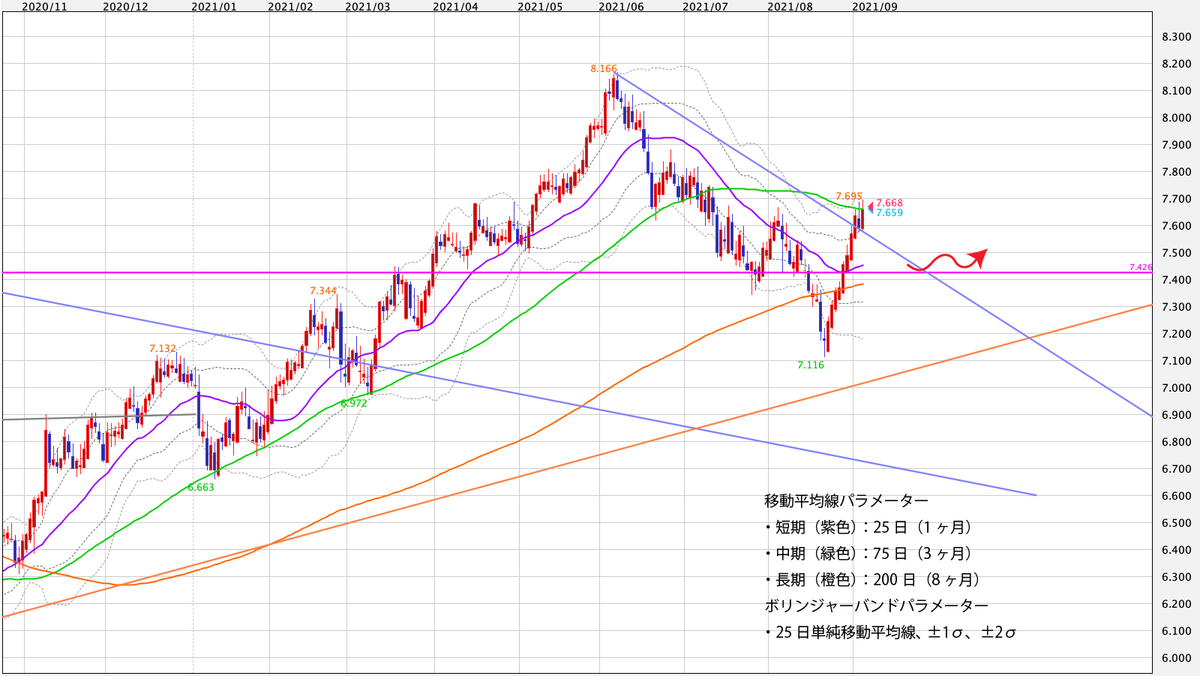This screenshot has width=1200, height=676.
Task: Click the green 6.972 low label
Action: point(353,403)
